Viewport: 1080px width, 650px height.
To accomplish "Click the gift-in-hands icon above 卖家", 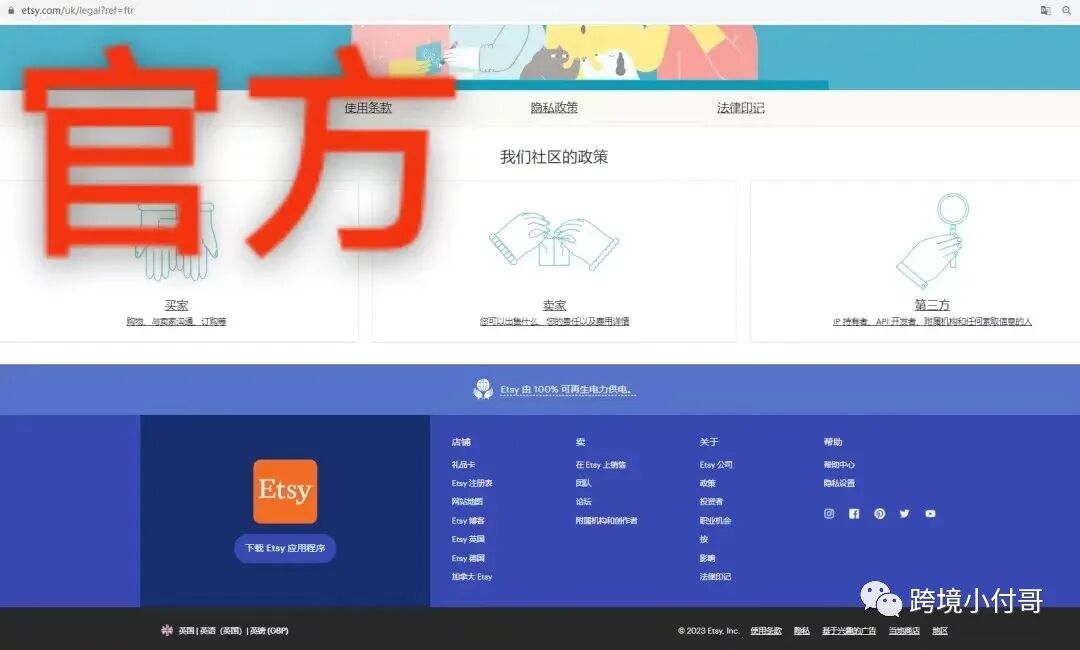I will (554, 240).
